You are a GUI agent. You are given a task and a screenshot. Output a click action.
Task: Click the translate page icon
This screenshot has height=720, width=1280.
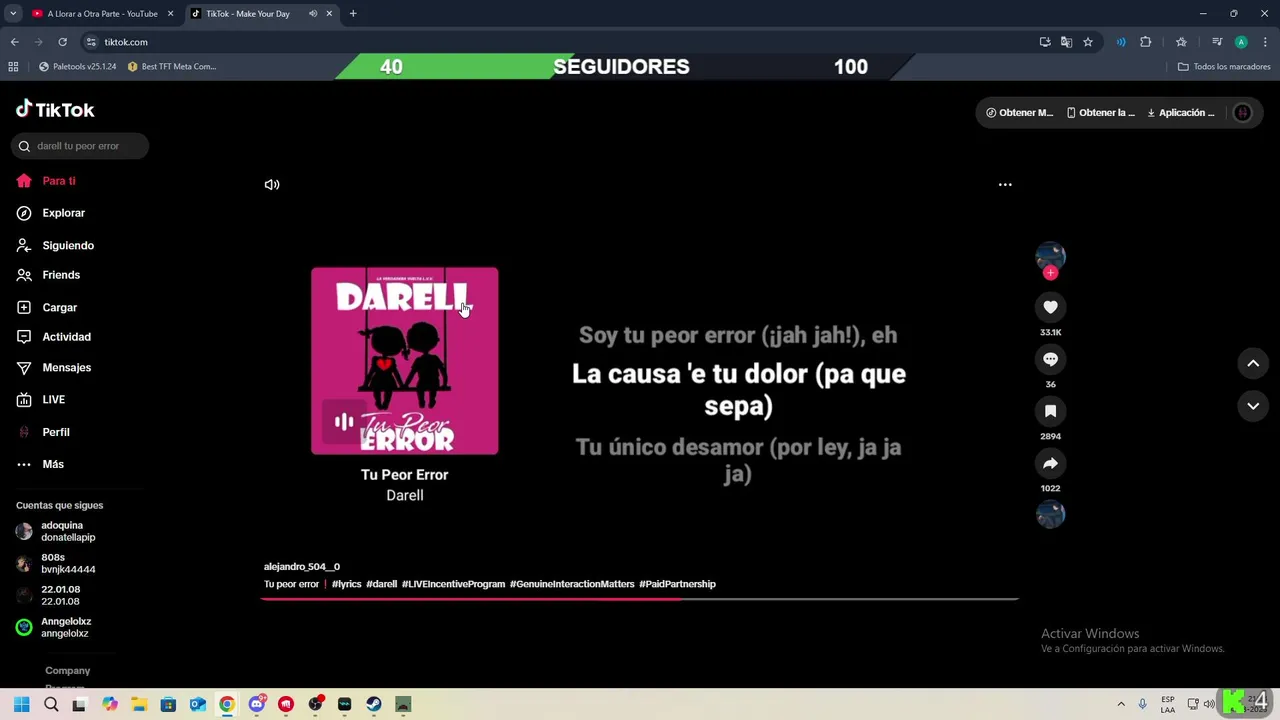tap(1066, 42)
